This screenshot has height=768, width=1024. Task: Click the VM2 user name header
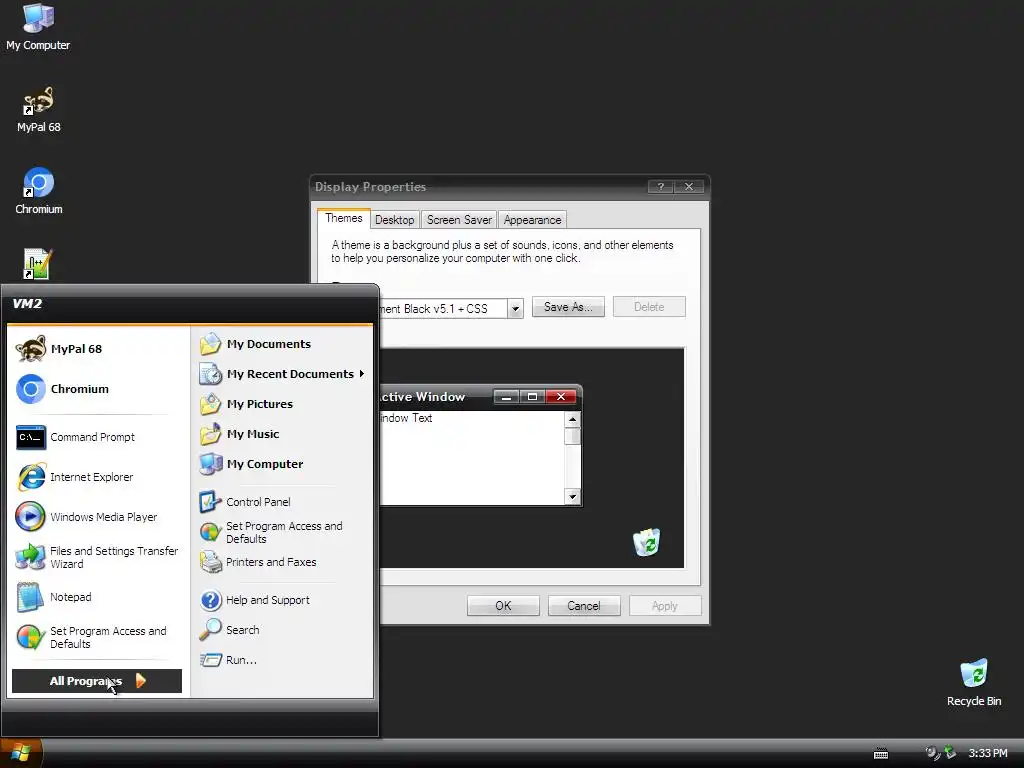coord(27,304)
